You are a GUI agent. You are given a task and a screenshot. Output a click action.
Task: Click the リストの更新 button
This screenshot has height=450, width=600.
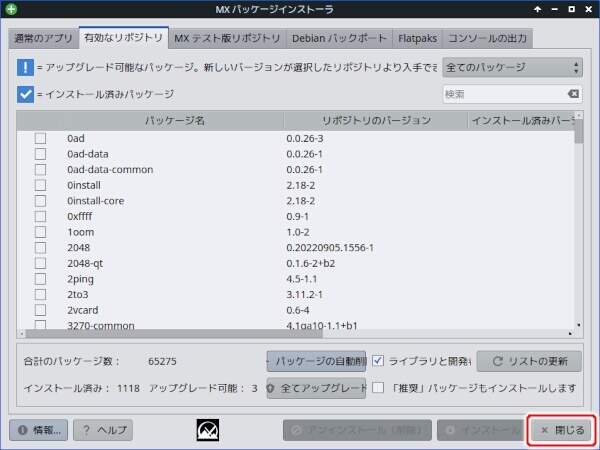[529, 361]
